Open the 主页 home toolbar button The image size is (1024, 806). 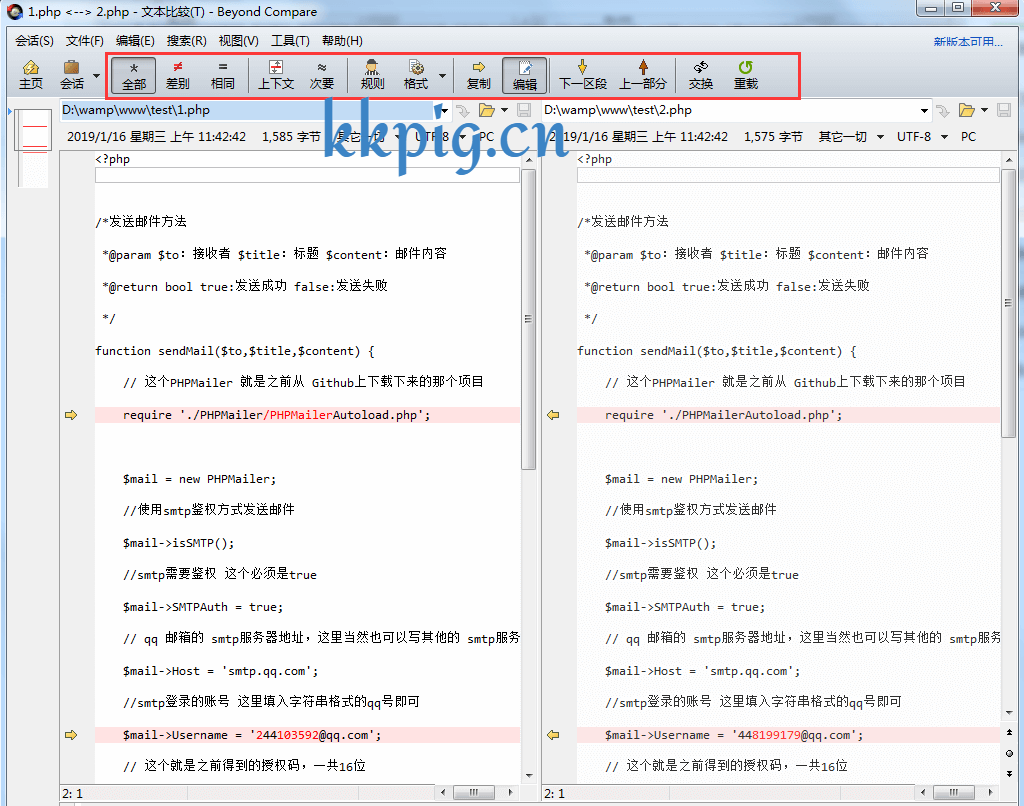pyautogui.click(x=31, y=75)
